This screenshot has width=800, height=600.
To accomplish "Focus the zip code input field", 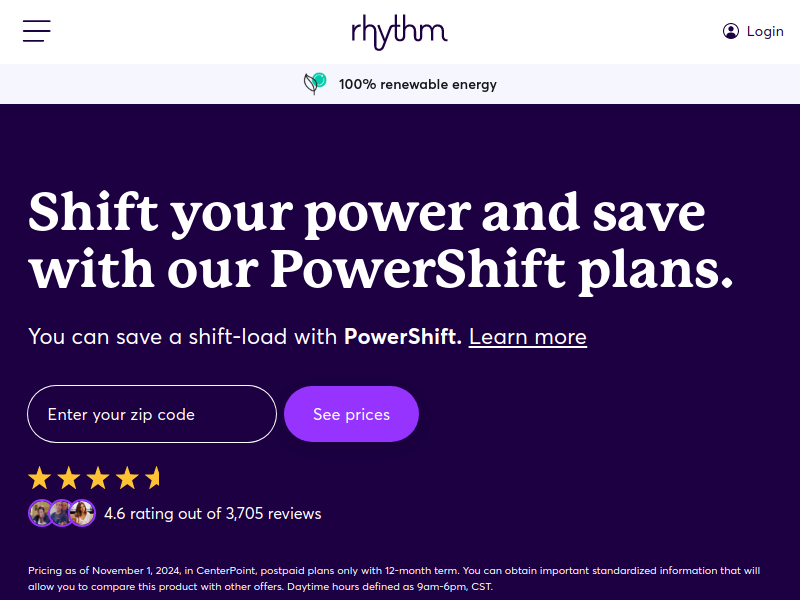I will pyautogui.click(x=152, y=414).
